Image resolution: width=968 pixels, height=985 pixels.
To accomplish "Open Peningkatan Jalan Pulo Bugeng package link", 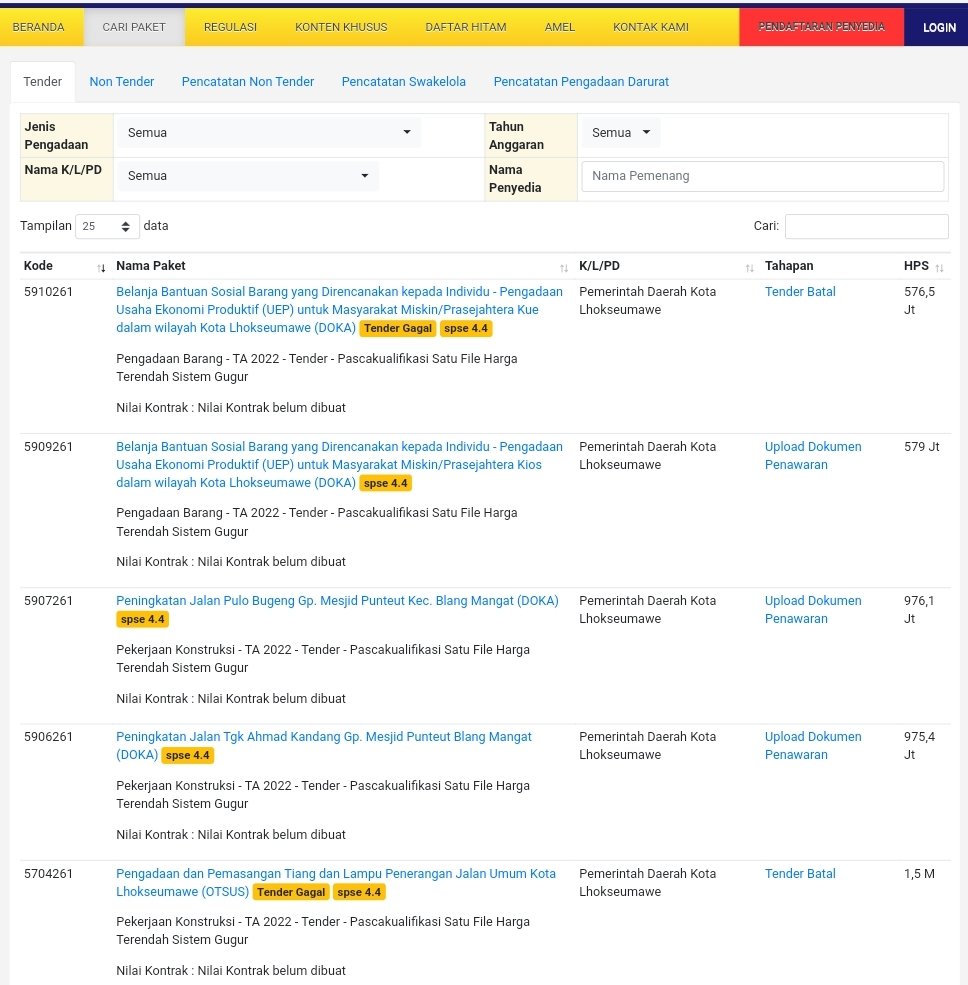I will coord(337,601).
